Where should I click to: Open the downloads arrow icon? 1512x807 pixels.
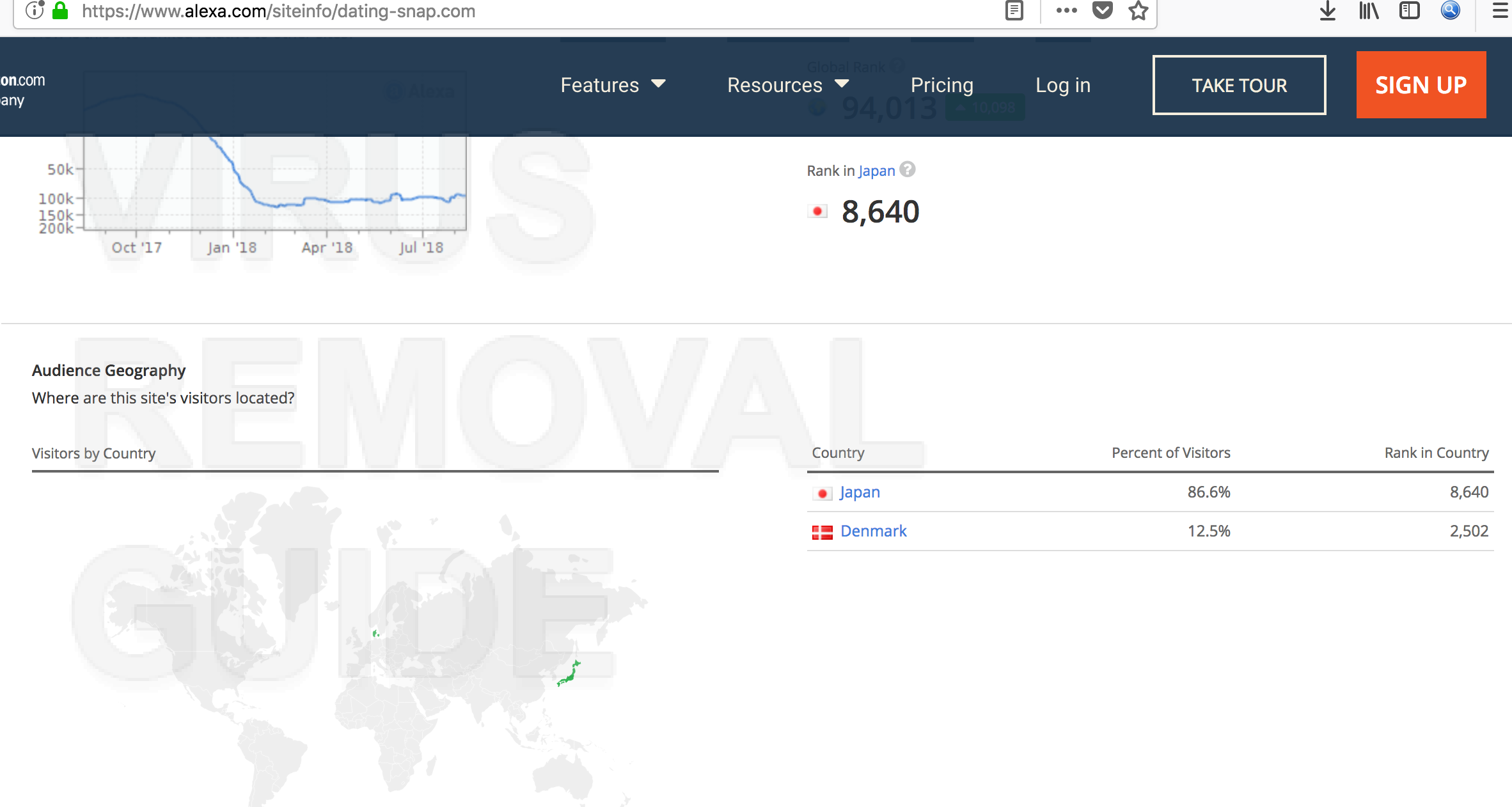point(1328,10)
